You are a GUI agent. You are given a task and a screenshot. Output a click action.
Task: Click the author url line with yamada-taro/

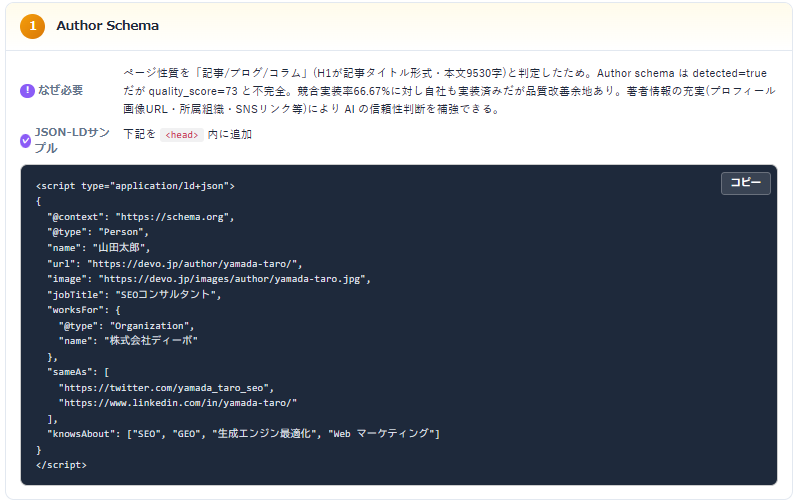174,264
